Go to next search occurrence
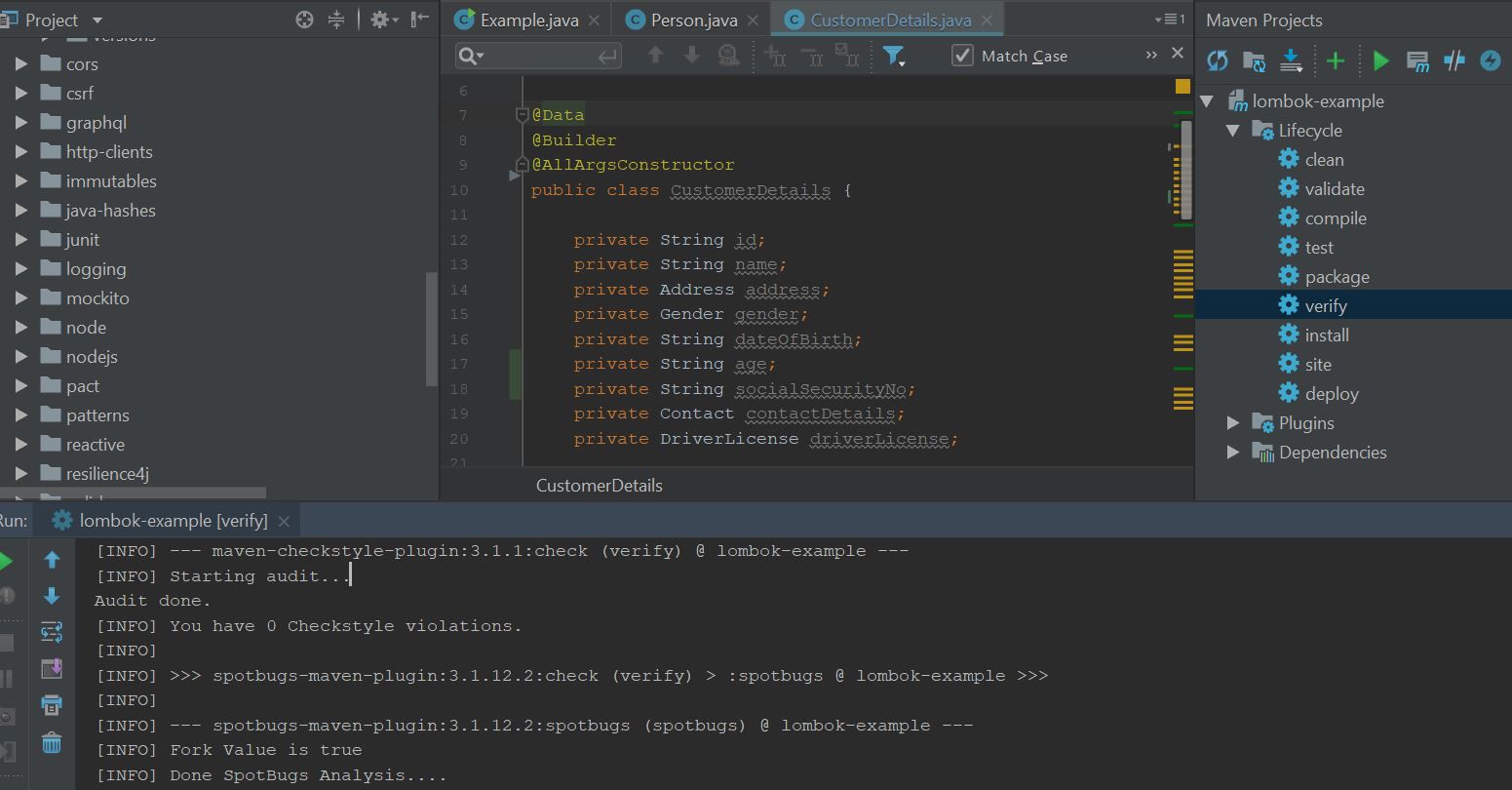This screenshot has width=1512, height=790. click(x=692, y=56)
